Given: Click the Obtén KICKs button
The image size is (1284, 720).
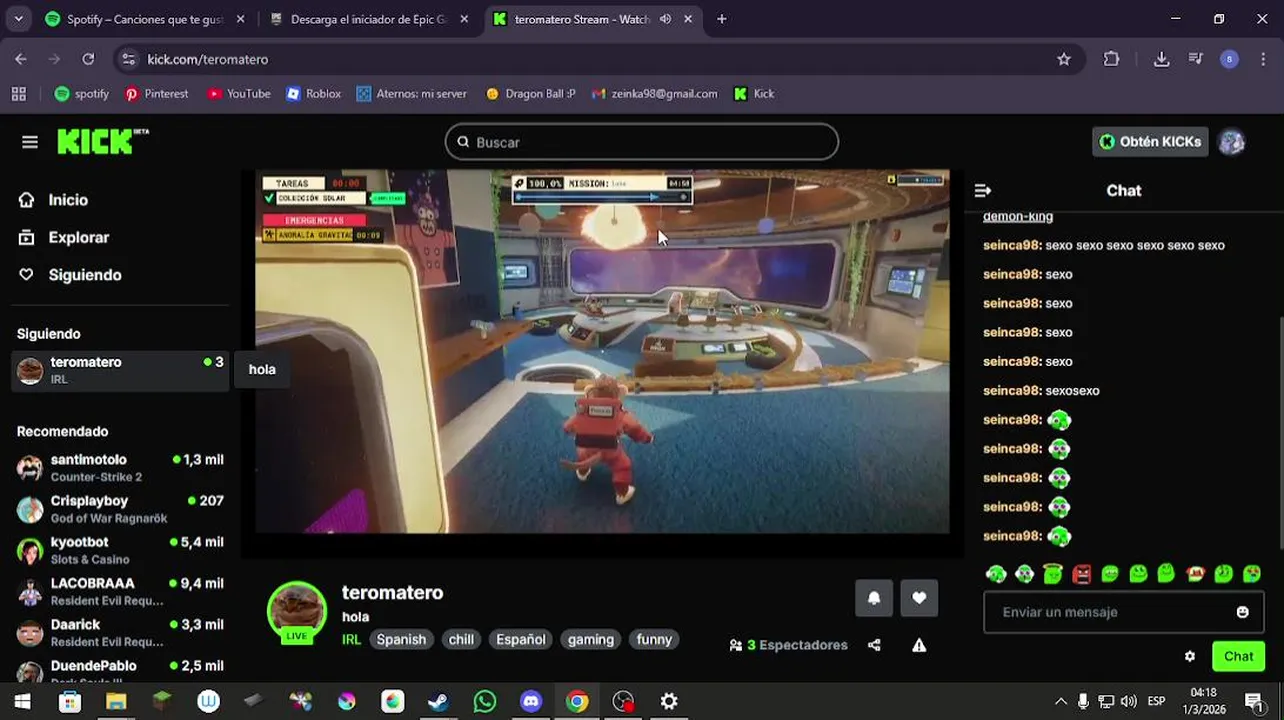Looking at the screenshot, I should [x=1150, y=142].
